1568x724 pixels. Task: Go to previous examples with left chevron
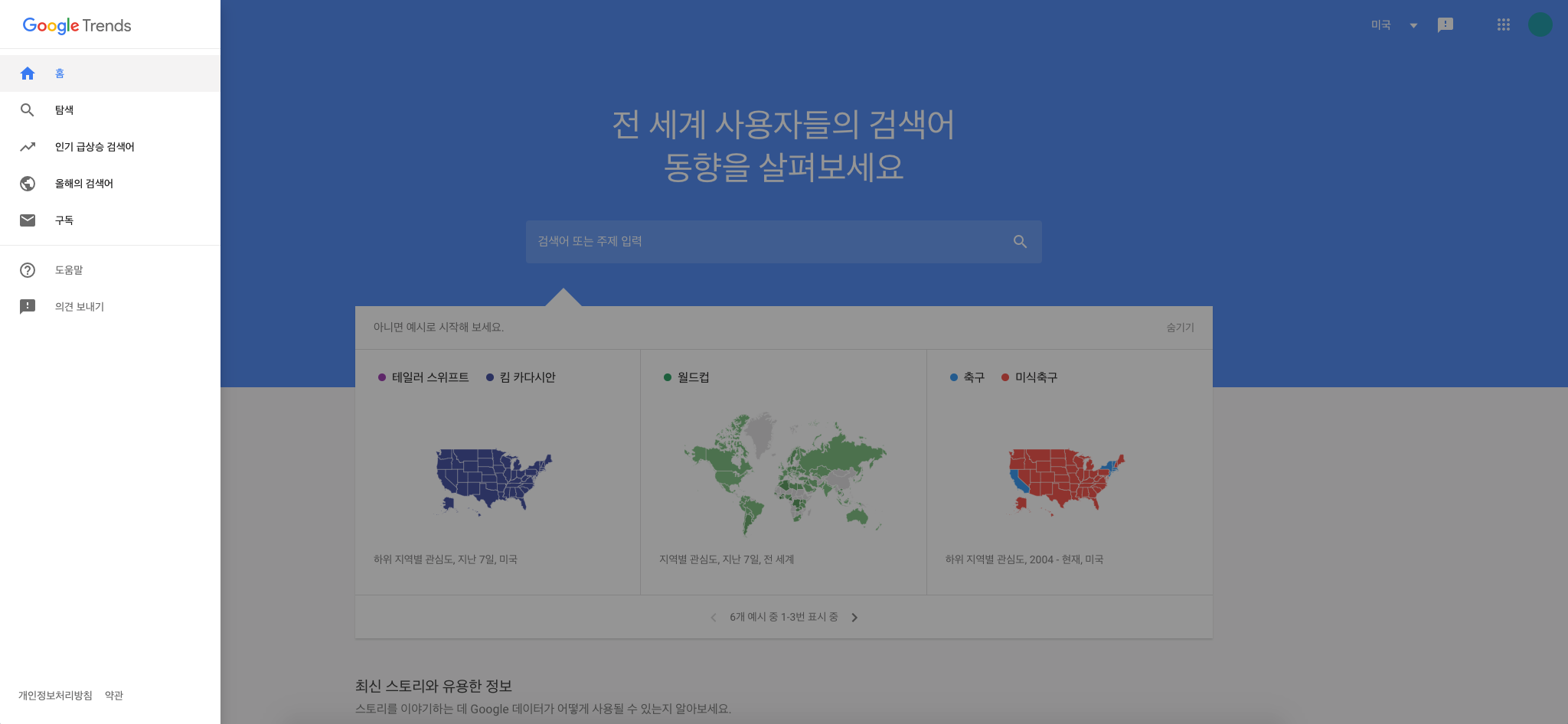coord(714,618)
